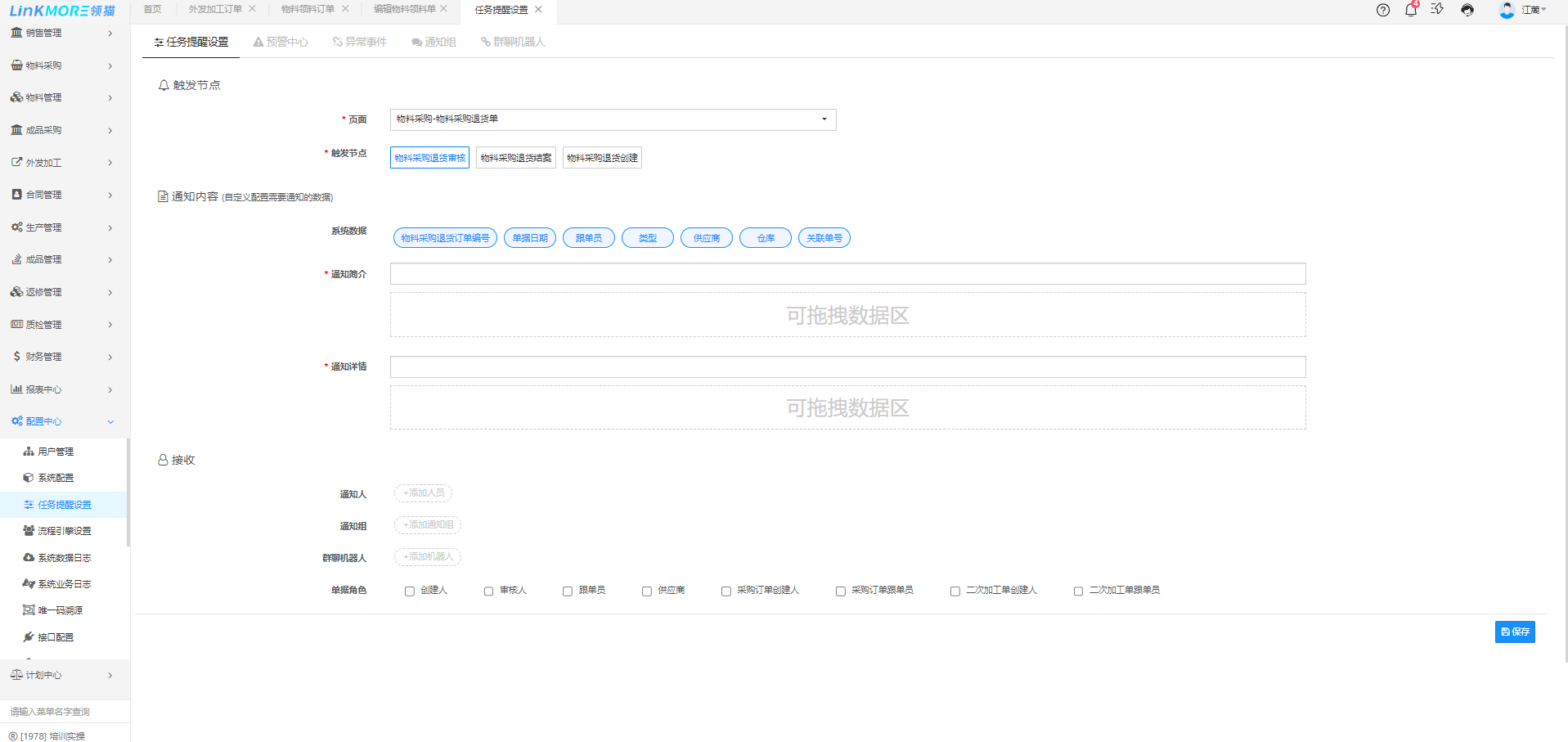The height and width of the screenshot is (742, 1568).
Task: Click the 唯一码溯源 scan icon
Action: (x=29, y=610)
